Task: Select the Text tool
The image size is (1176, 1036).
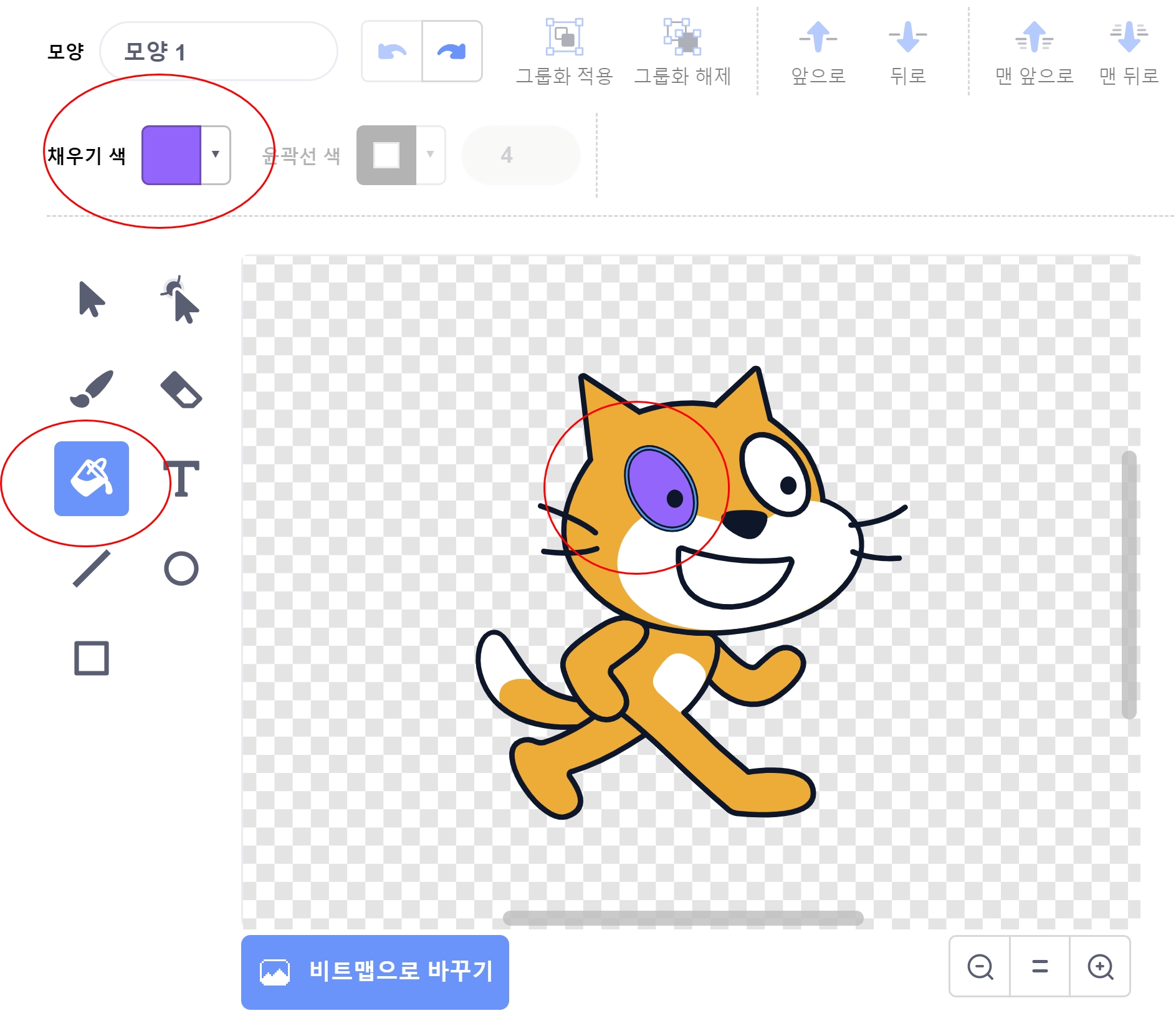Action: click(x=181, y=479)
